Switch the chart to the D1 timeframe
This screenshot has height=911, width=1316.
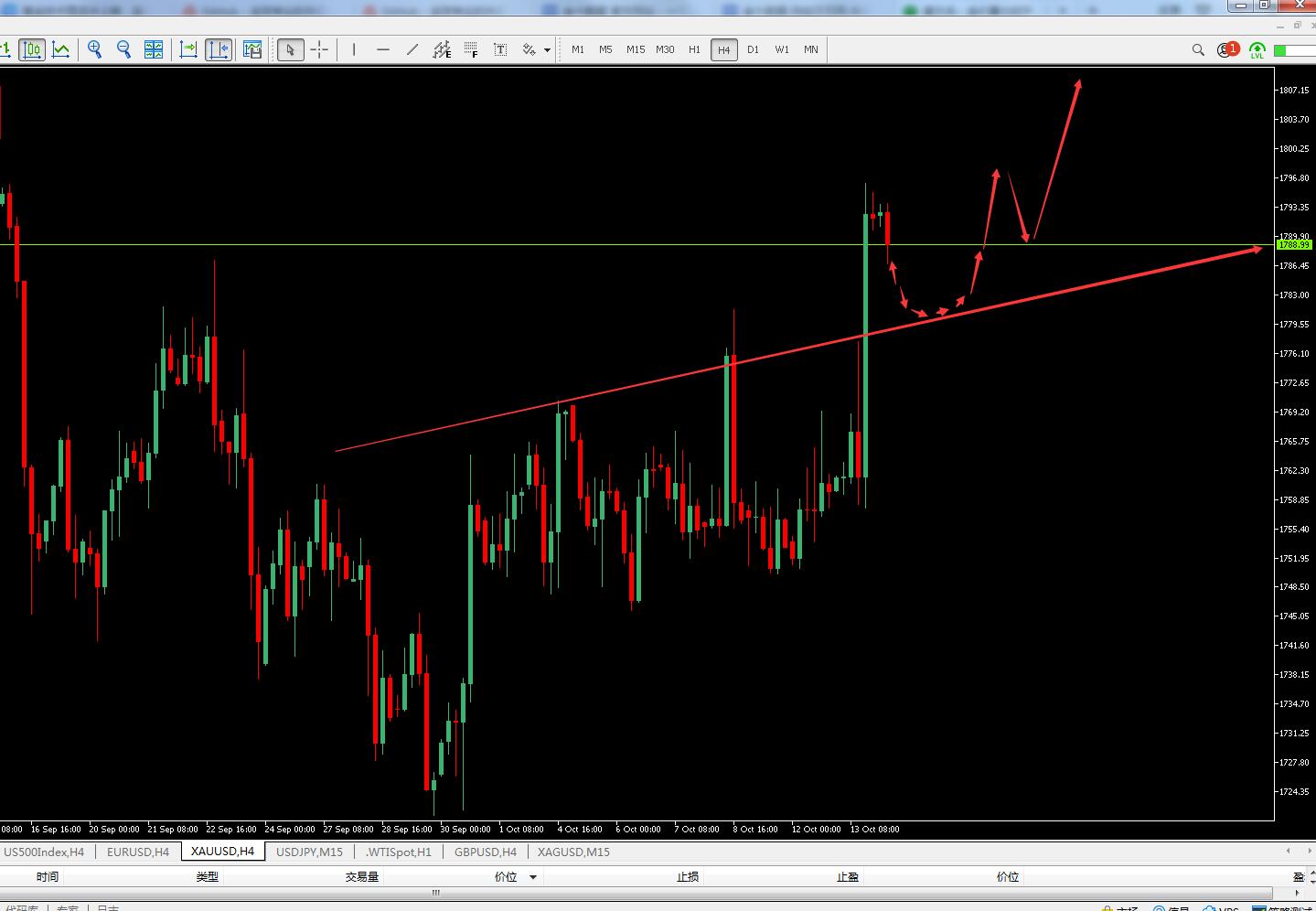point(753,49)
